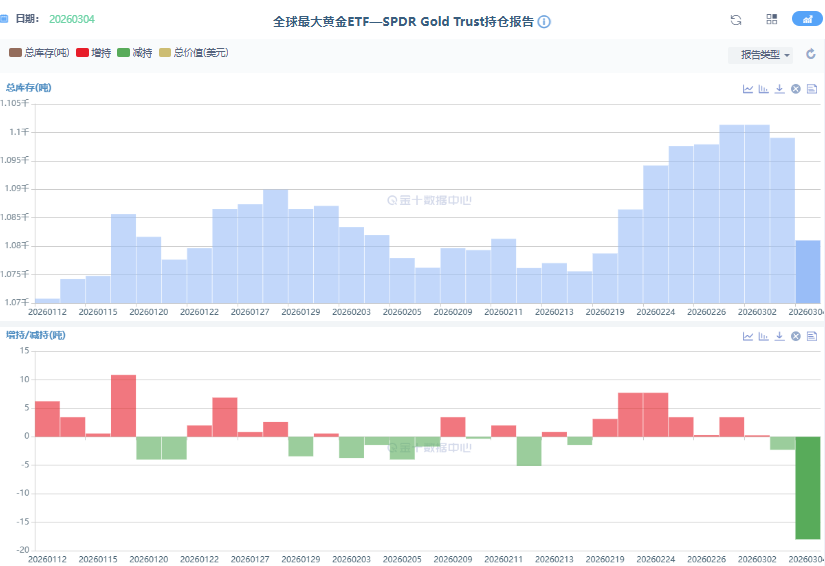Switch 总库存 chart to line view
The image size is (825, 566).
(747, 89)
